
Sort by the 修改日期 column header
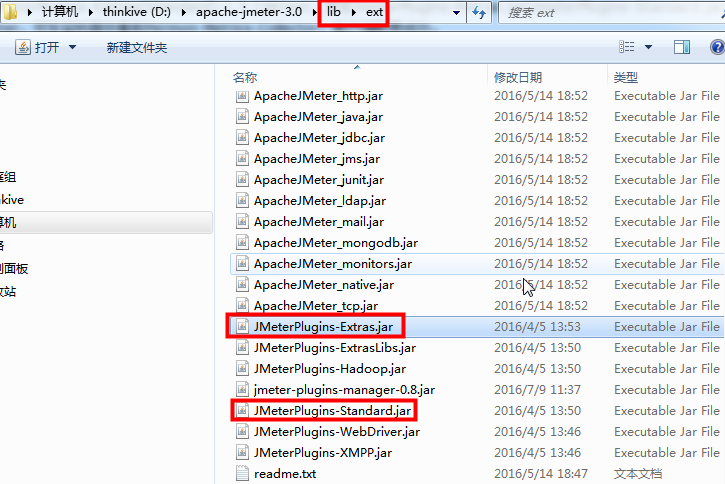pyautogui.click(x=518, y=77)
